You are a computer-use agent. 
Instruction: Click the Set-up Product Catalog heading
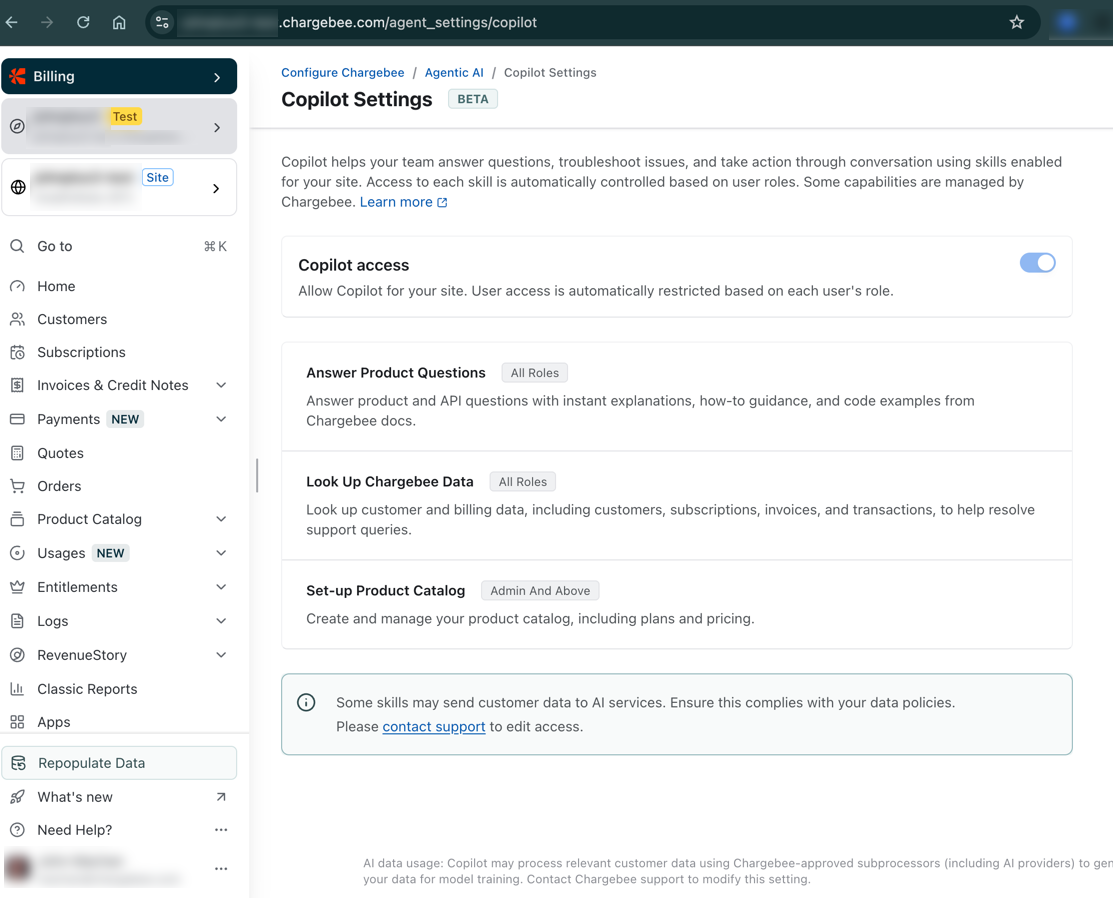click(385, 591)
